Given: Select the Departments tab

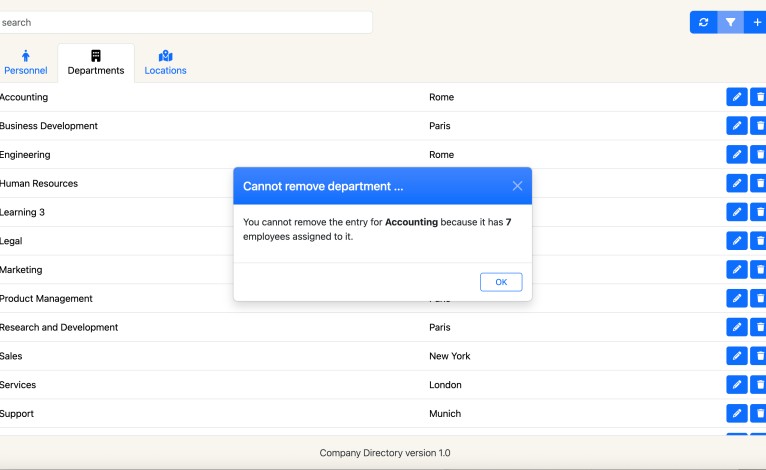Looking at the screenshot, I should coord(96,63).
